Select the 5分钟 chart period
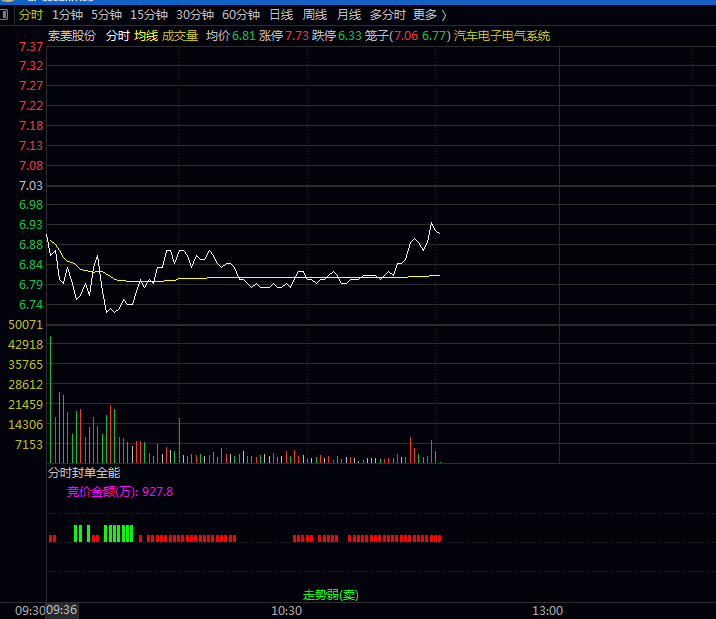 click(106, 15)
